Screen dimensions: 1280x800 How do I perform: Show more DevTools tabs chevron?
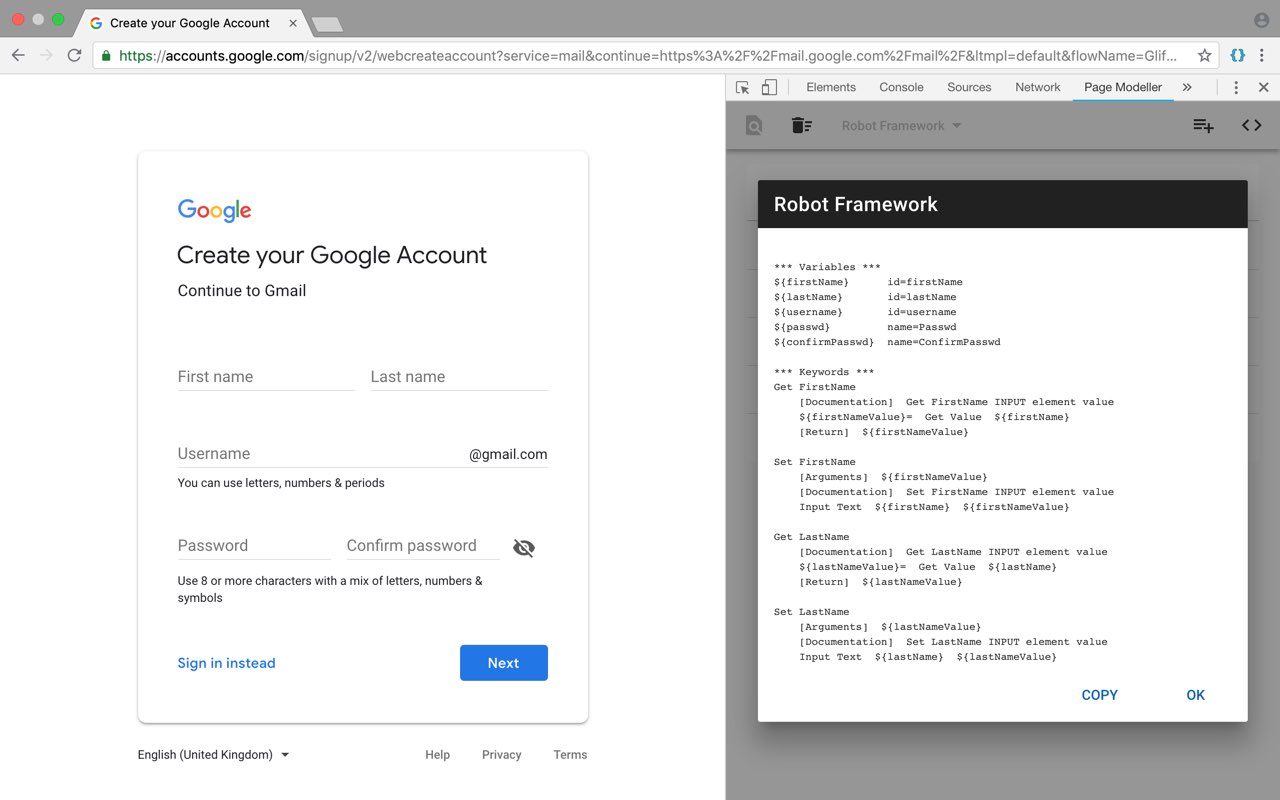click(x=1187, y=87)
